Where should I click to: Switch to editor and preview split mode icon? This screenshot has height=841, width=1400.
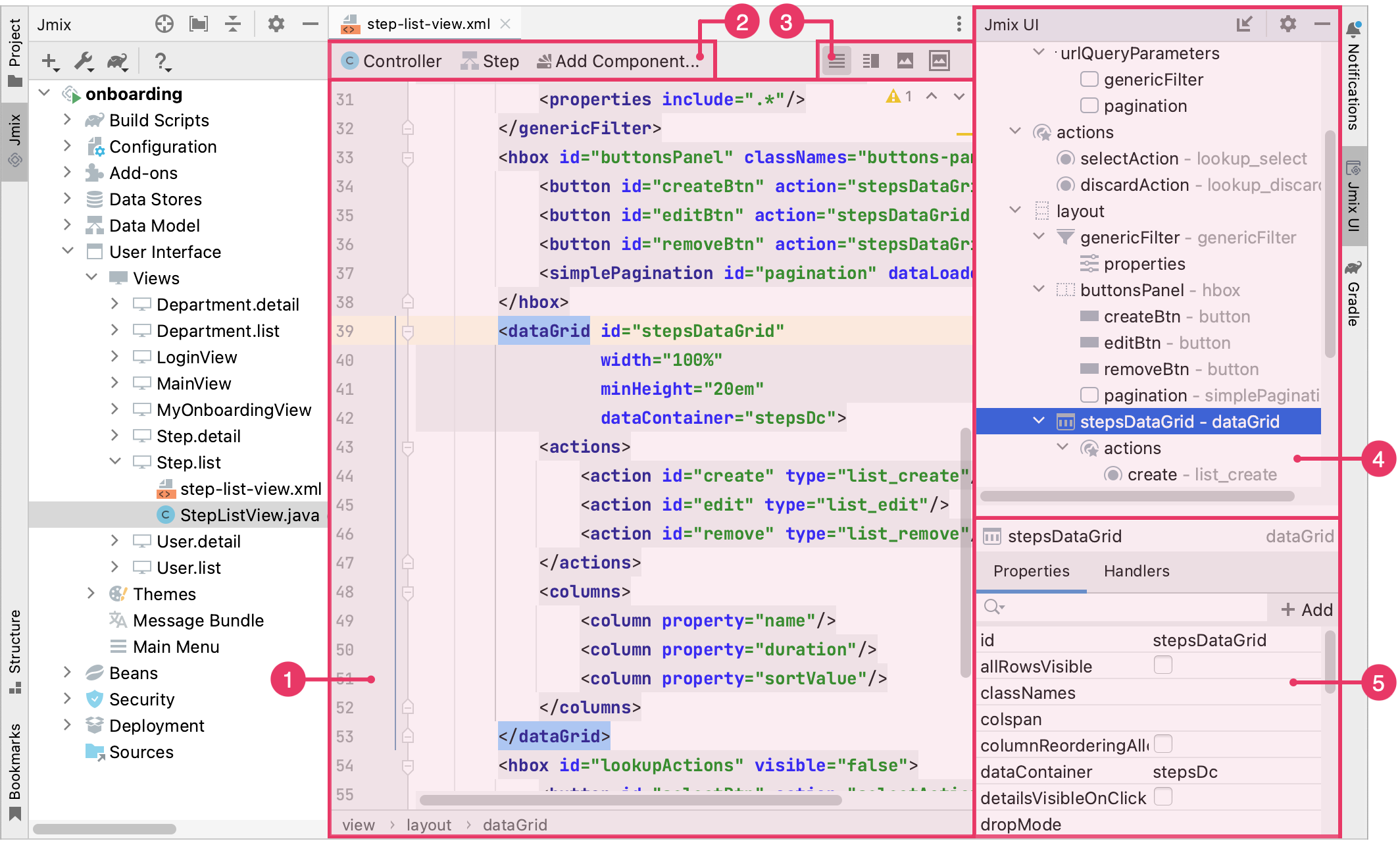870,61
